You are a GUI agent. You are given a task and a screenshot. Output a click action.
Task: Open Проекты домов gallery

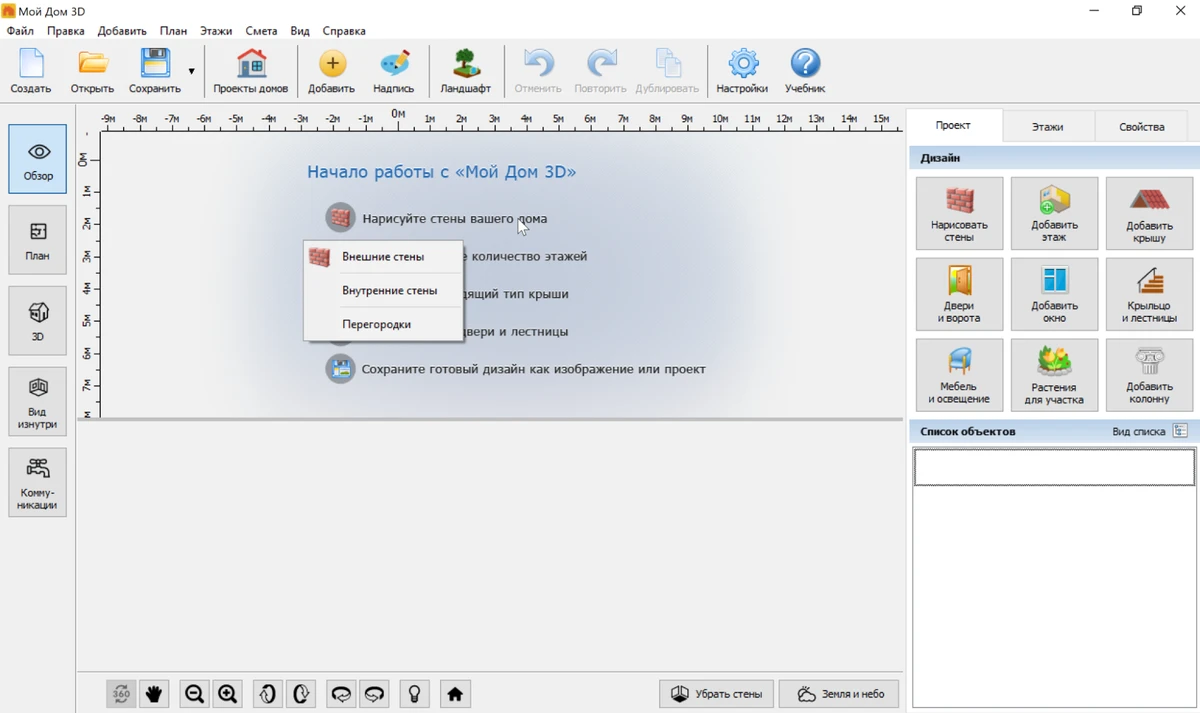point(251,70)
